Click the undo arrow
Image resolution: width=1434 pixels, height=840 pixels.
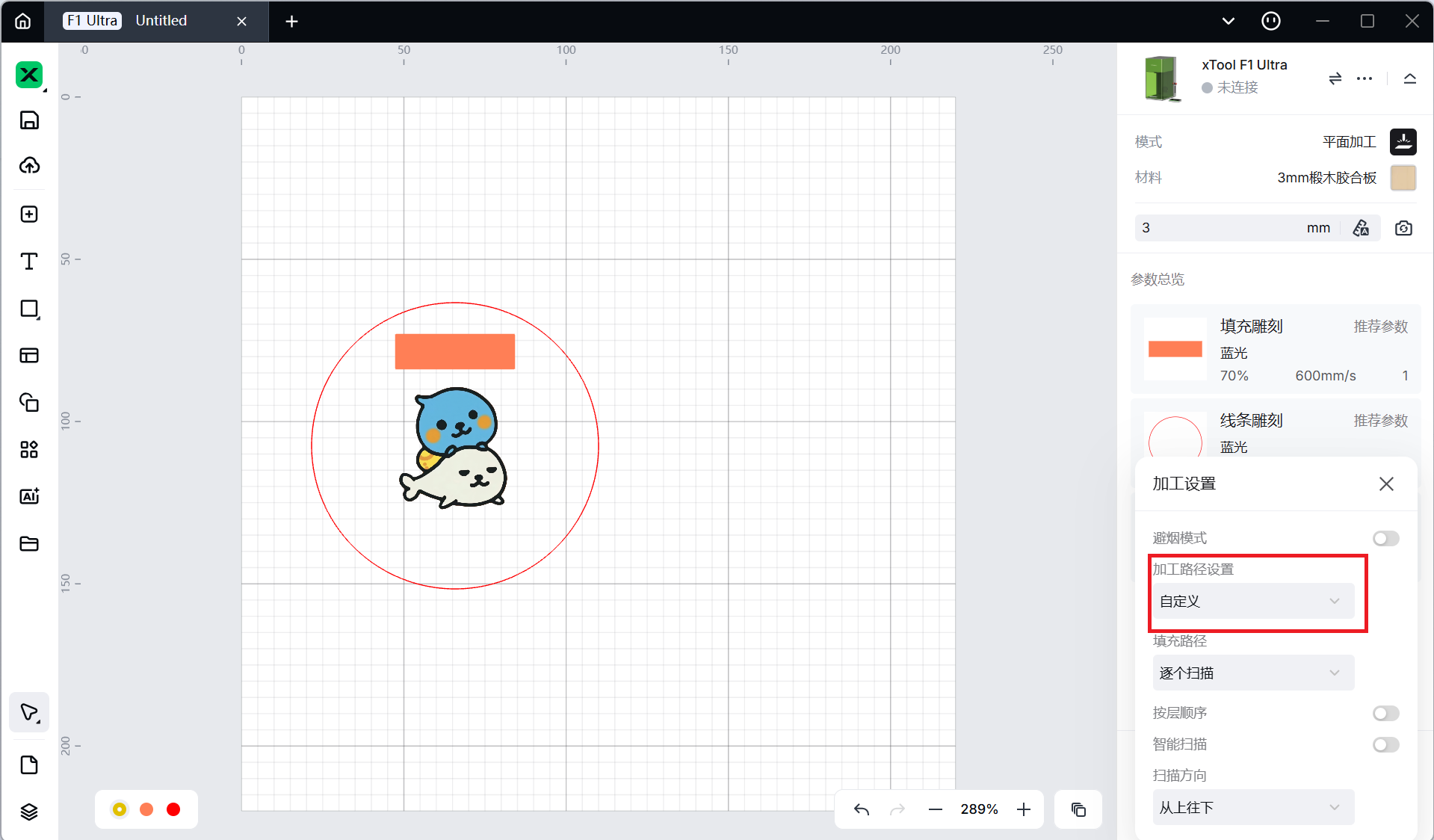tap(861, 809)
